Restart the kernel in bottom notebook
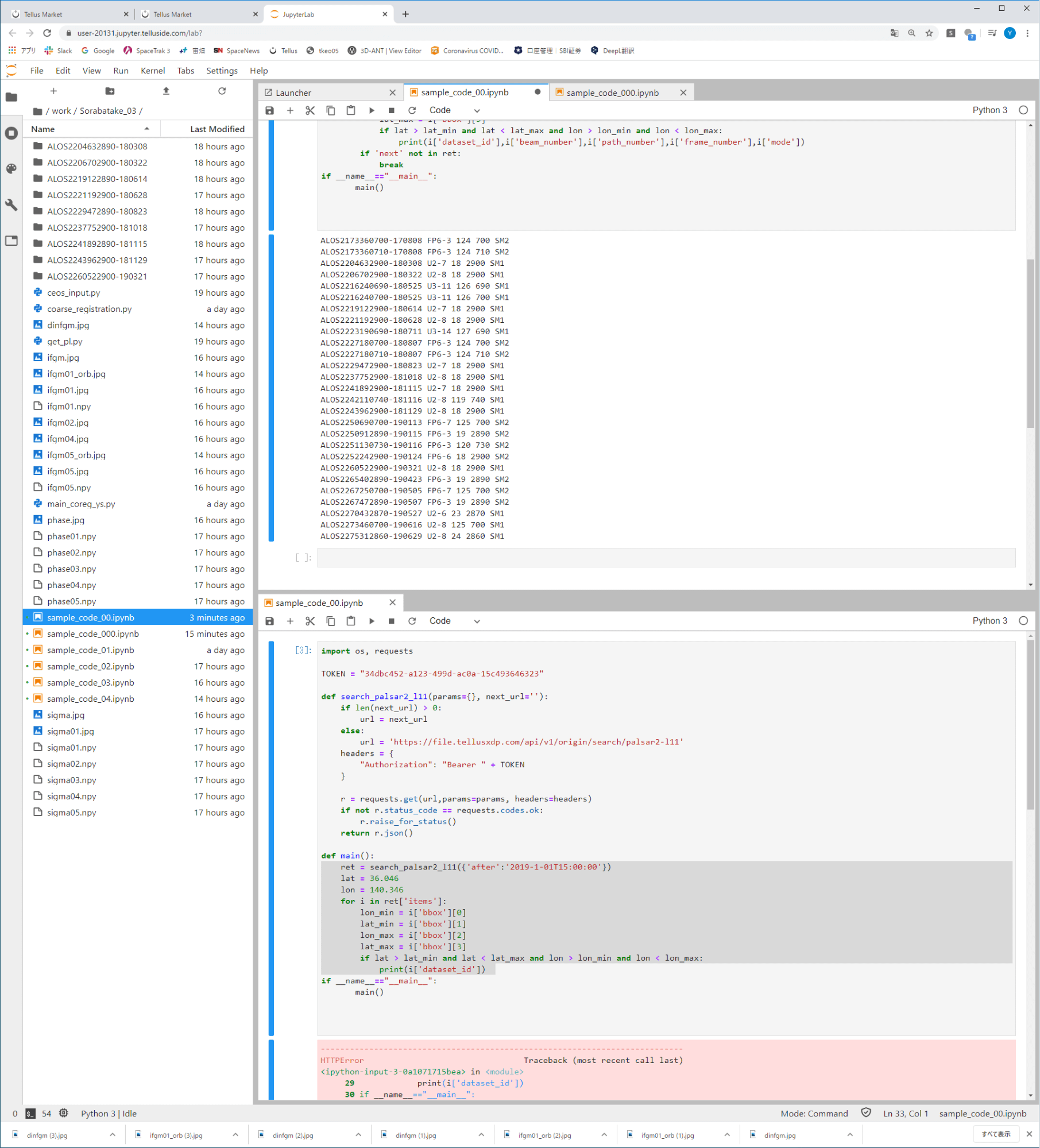Screen dimensions: 1040x1148 [x=412, y=621]
